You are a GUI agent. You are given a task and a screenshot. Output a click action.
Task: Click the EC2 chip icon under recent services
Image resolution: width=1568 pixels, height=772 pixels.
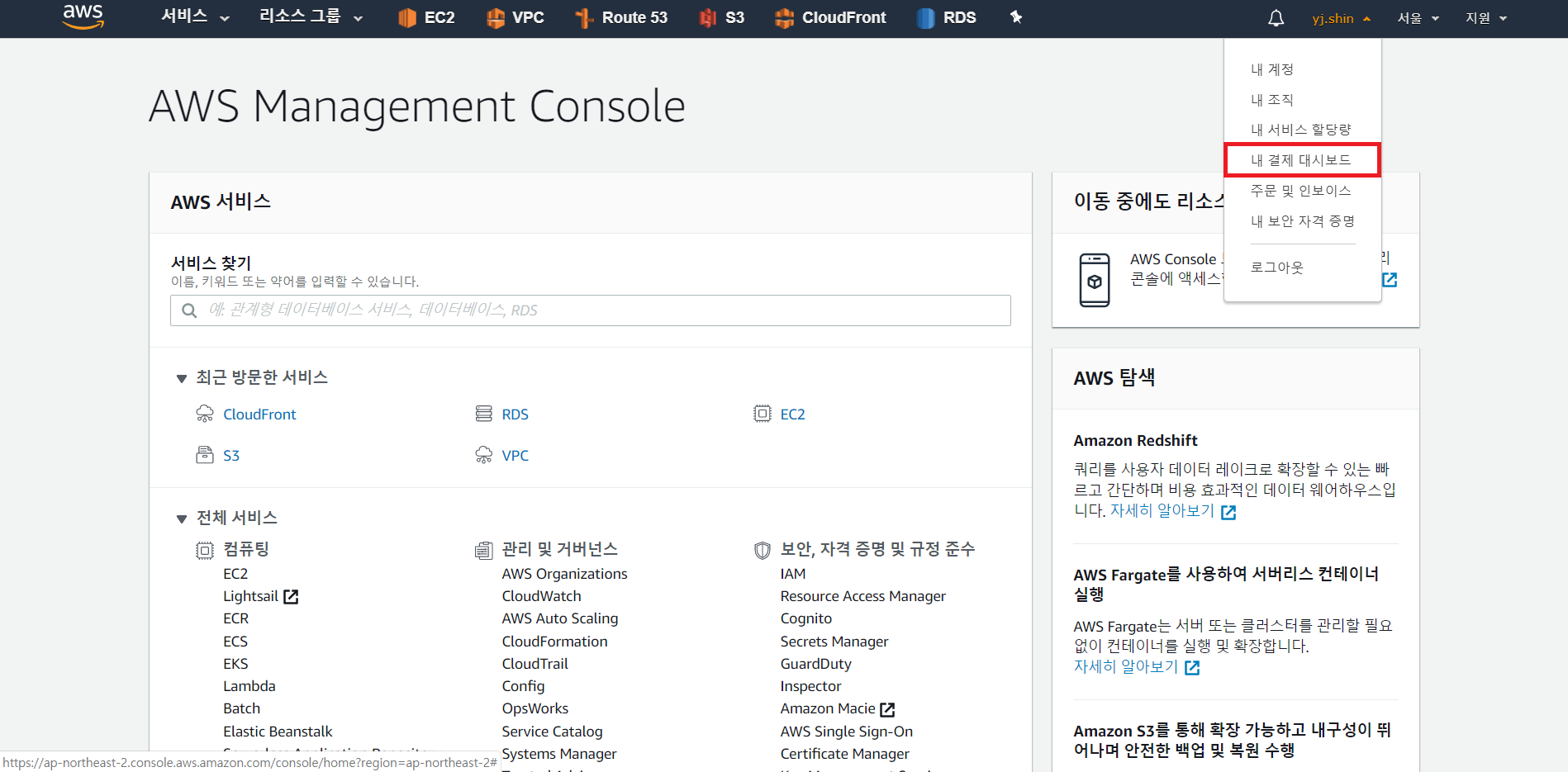pyautogui.click(x=763, y=414)
